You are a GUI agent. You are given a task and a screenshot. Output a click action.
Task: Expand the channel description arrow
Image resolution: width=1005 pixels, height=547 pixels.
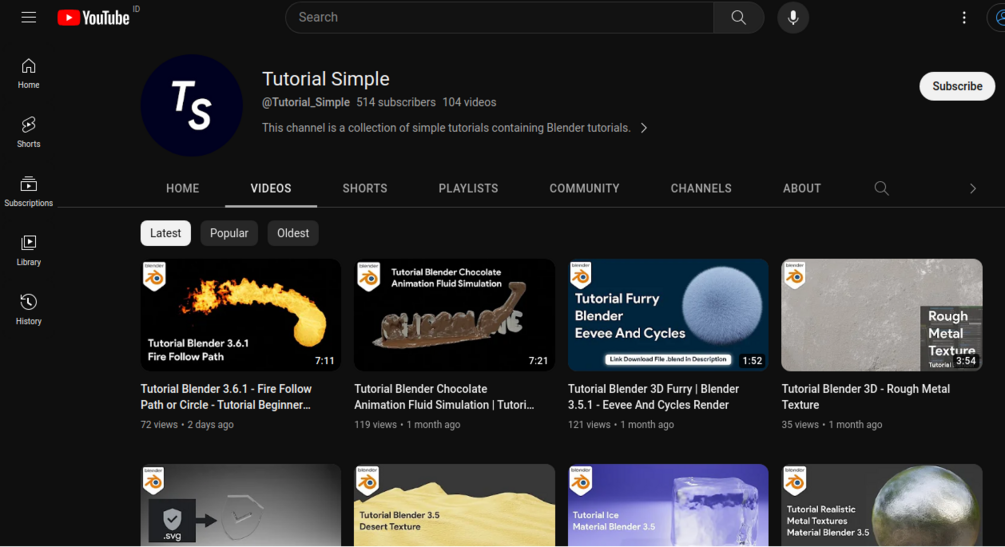[644, 128]
